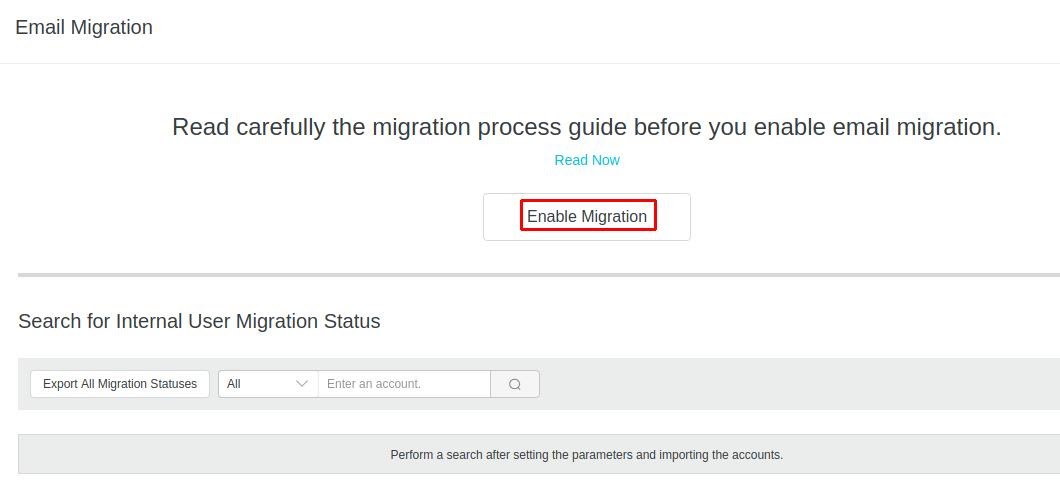Export statuses using the Export All button
Viewport: 1060px width, 498px height.
pos(120,384)
